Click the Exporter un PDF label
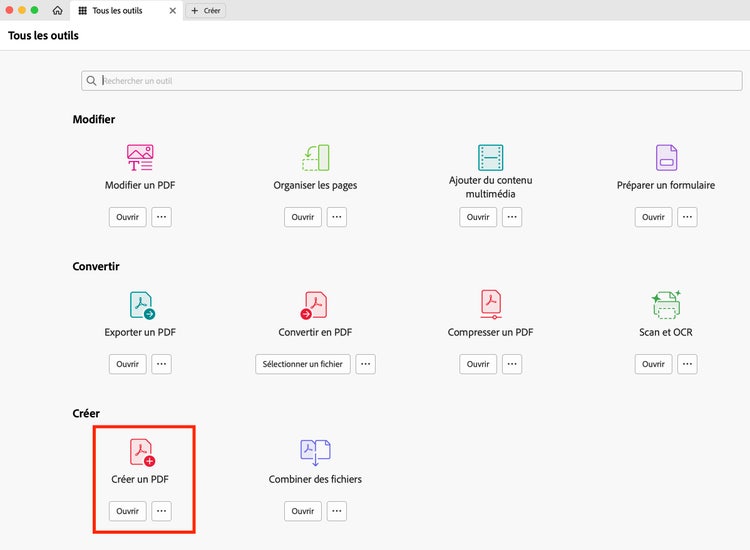The width and height of the screenshot is (750, 550). 140,332
